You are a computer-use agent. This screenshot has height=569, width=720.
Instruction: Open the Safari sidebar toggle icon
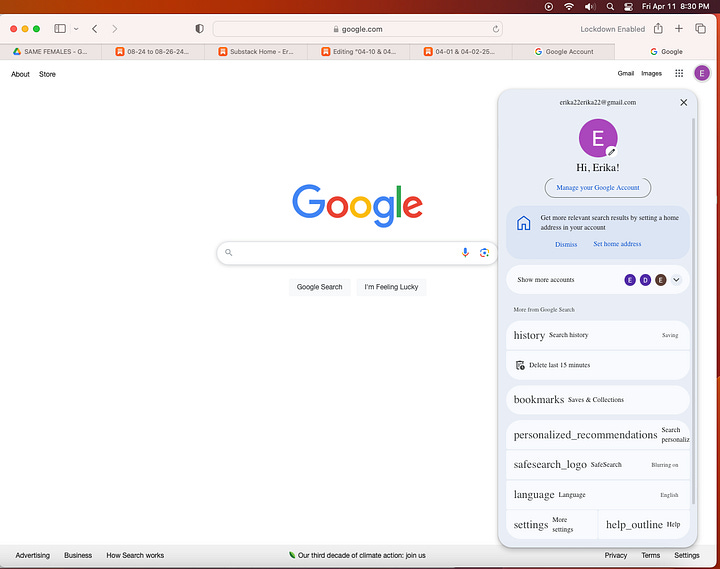(60, 28)
